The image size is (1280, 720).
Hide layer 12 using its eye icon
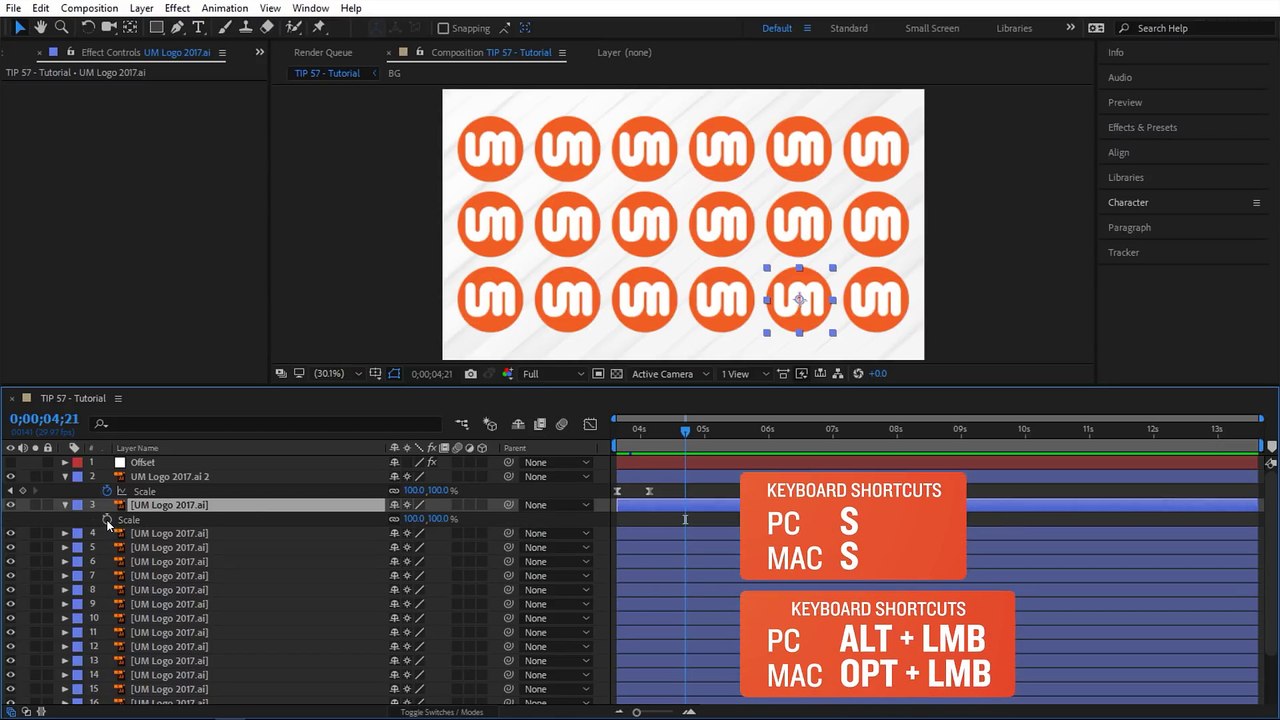click(x=10, y=647)
